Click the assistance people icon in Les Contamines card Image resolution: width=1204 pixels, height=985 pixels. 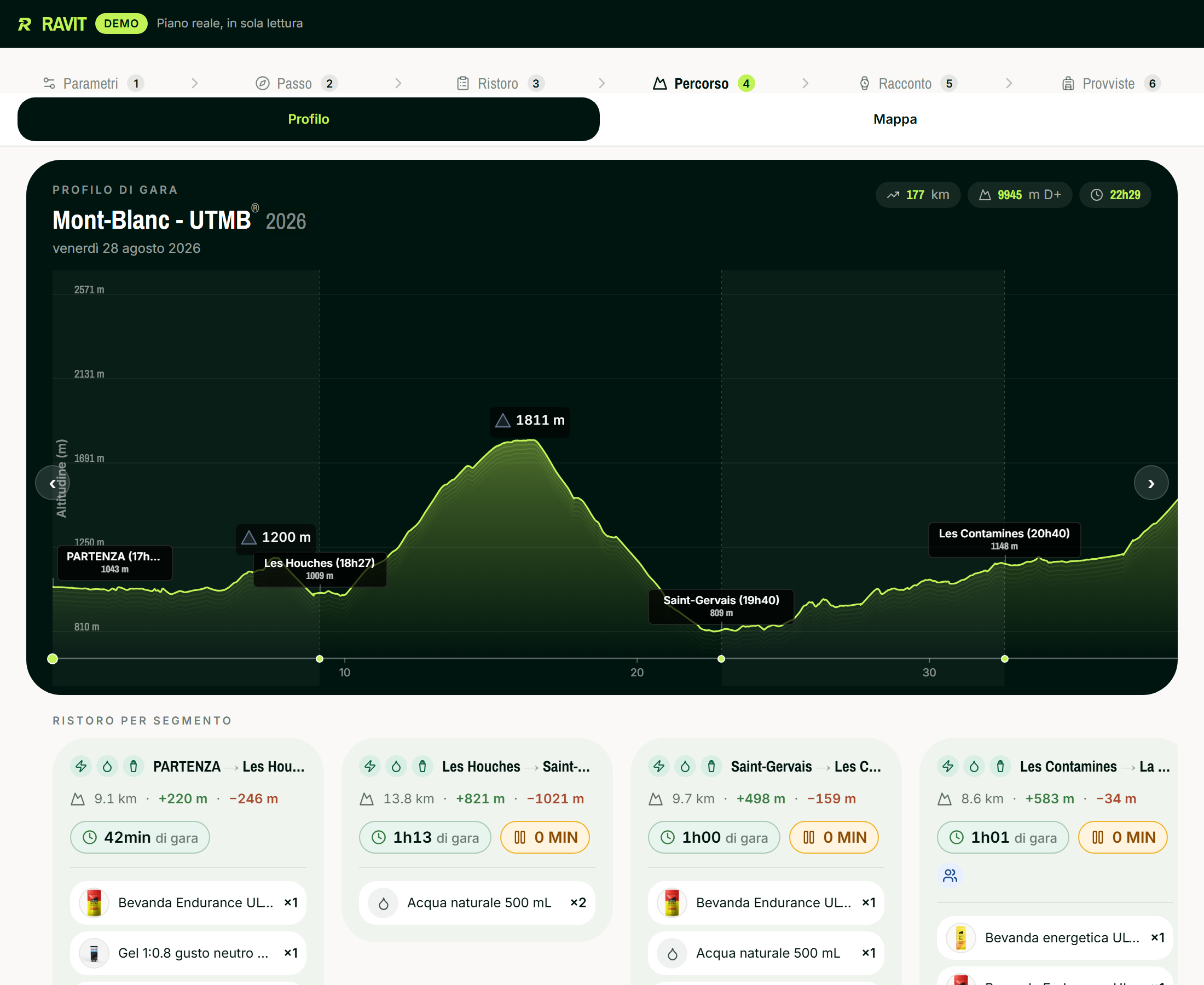(x=950, y=876)
